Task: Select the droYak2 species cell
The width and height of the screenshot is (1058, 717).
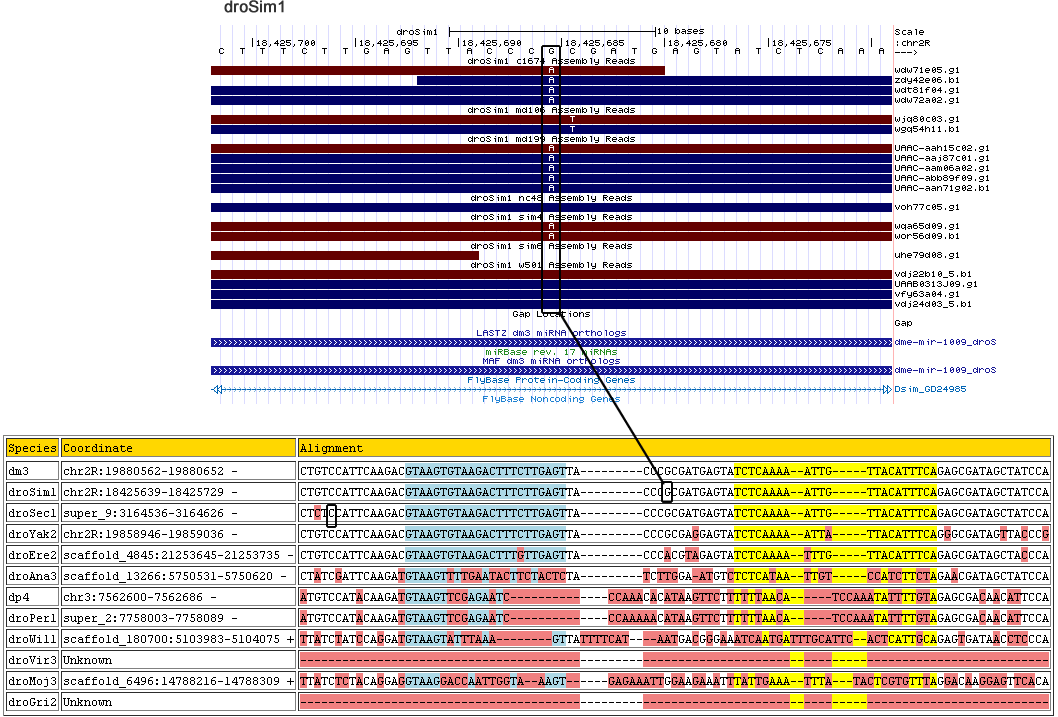Action: [x=32, y=534]
